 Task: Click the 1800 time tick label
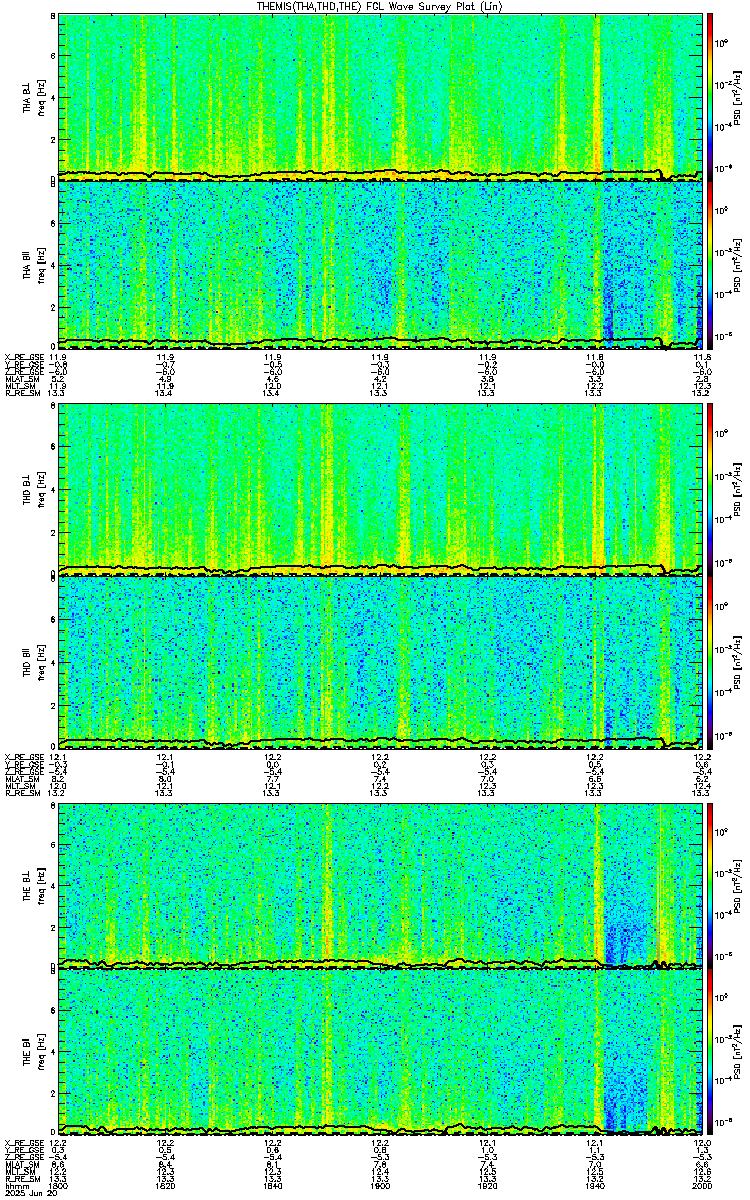58,1186
